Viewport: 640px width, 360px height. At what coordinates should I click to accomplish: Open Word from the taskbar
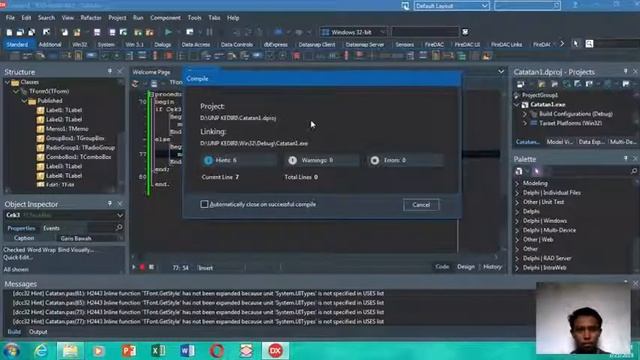coord(187,351)
